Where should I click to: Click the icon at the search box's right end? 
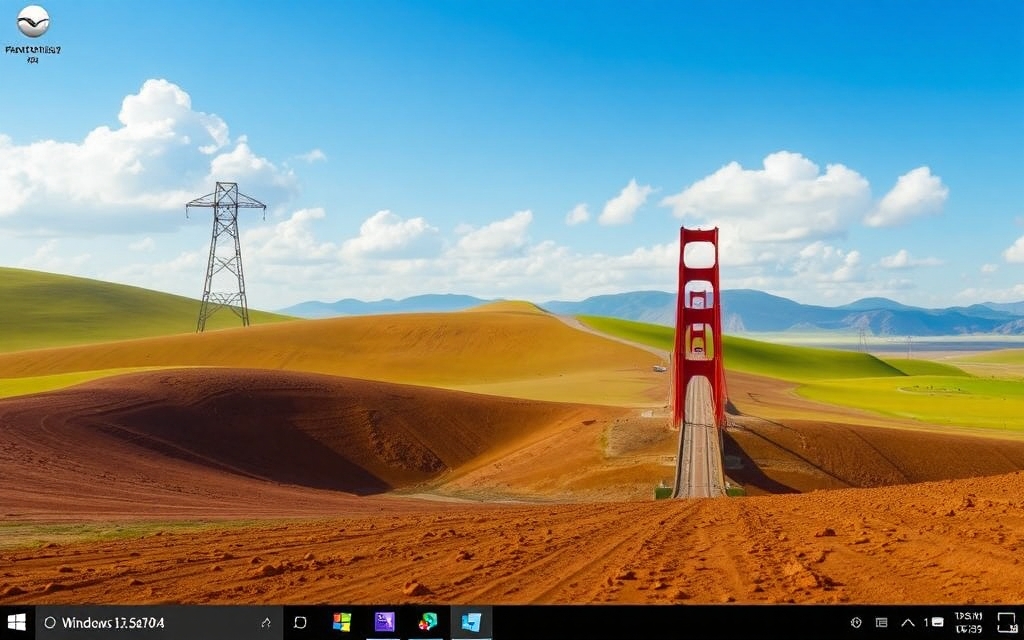click(x=266, y=623)
